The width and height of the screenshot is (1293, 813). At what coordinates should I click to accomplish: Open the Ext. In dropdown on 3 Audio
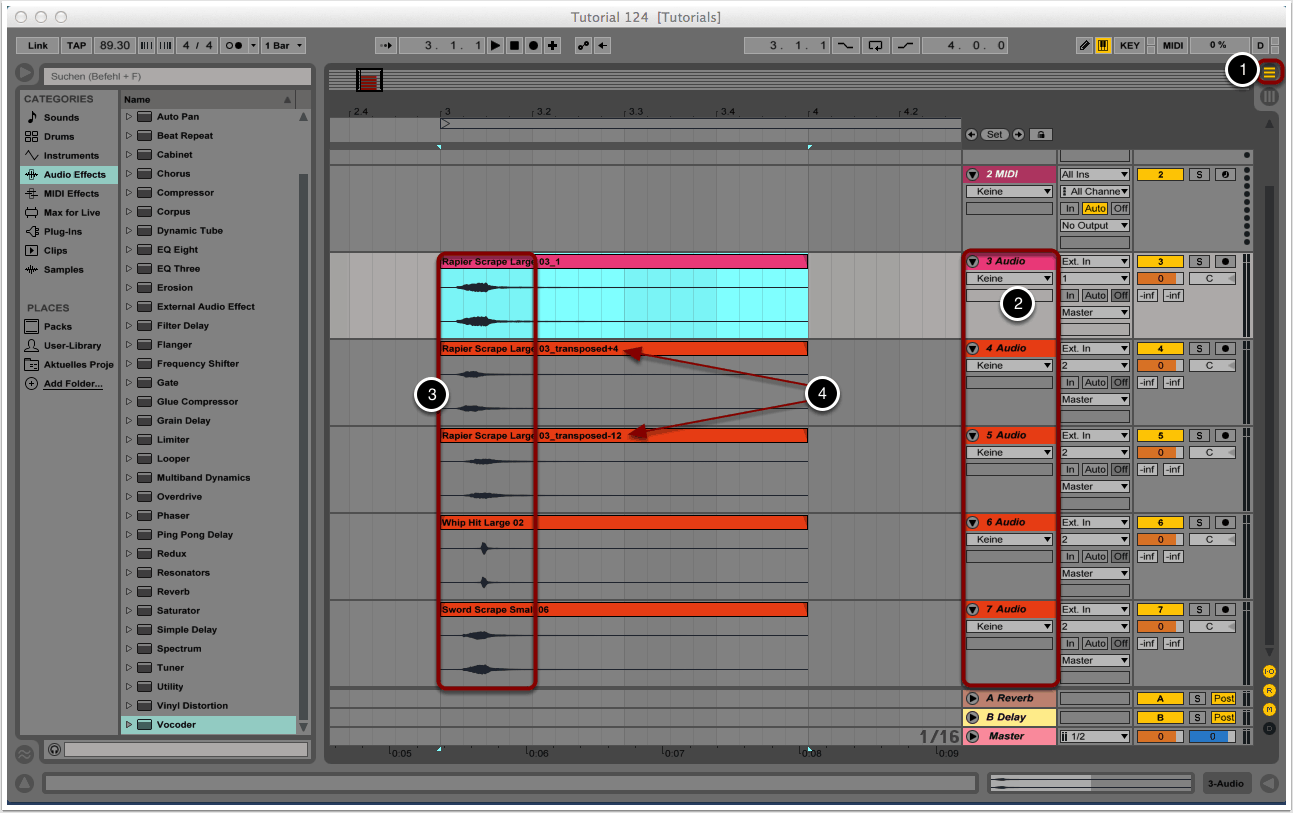coord(1095,262)
